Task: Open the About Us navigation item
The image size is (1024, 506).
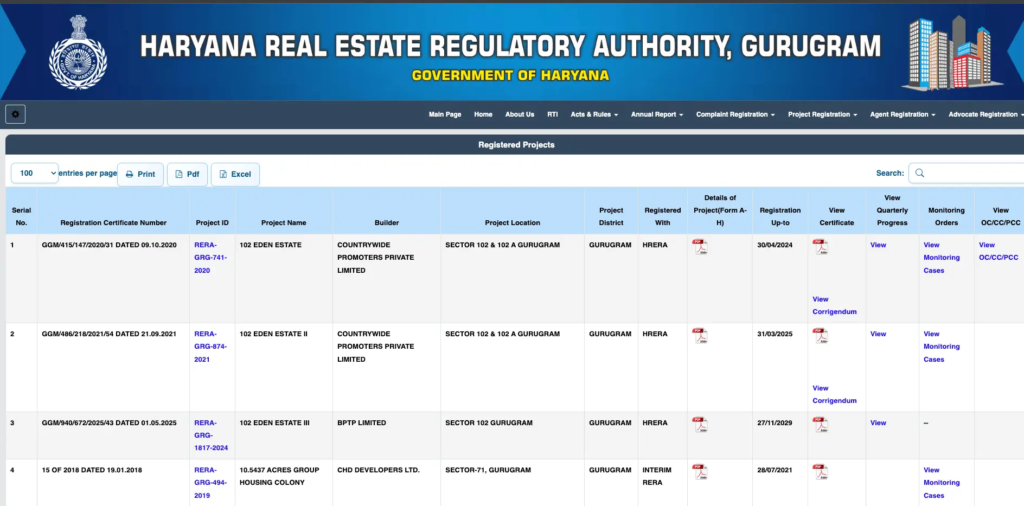Action: [x=520, y=114]
